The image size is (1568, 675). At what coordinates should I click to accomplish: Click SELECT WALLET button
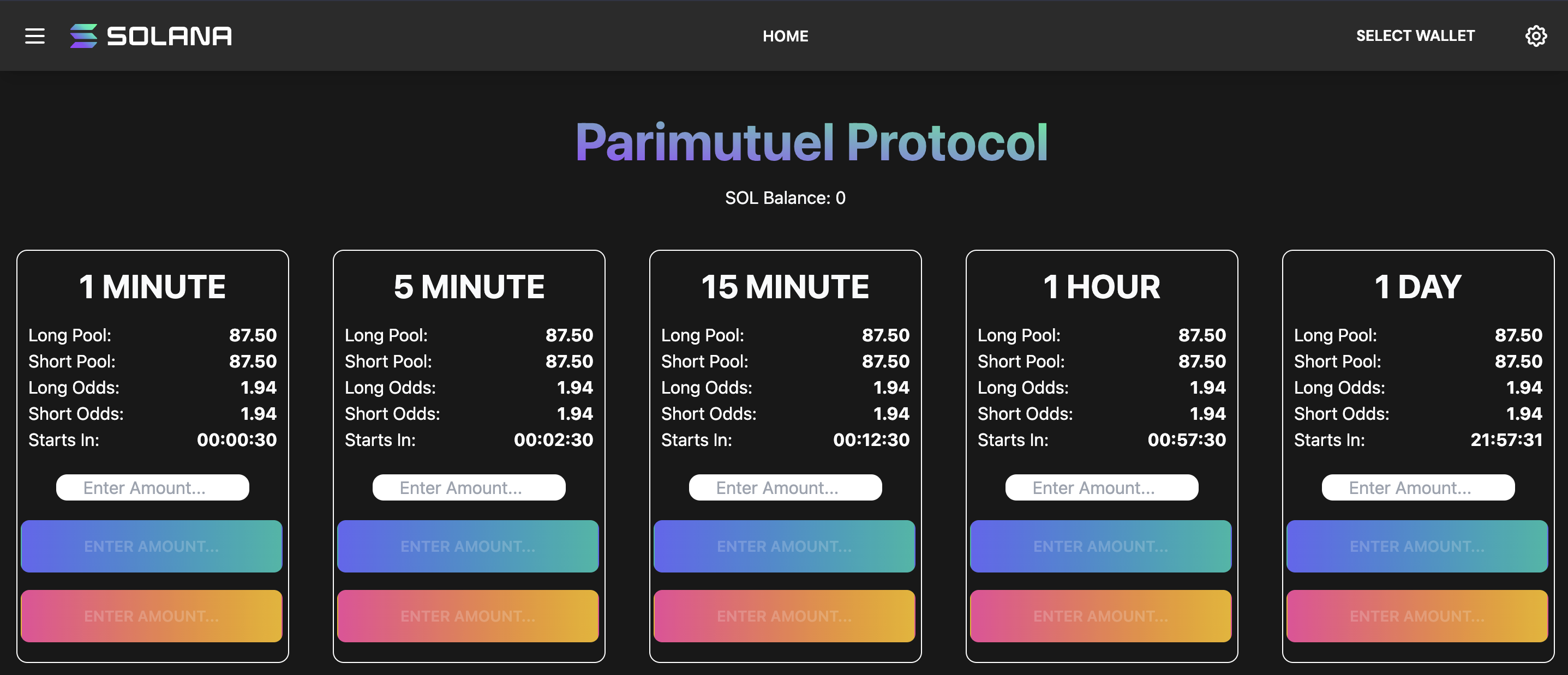1416,34
